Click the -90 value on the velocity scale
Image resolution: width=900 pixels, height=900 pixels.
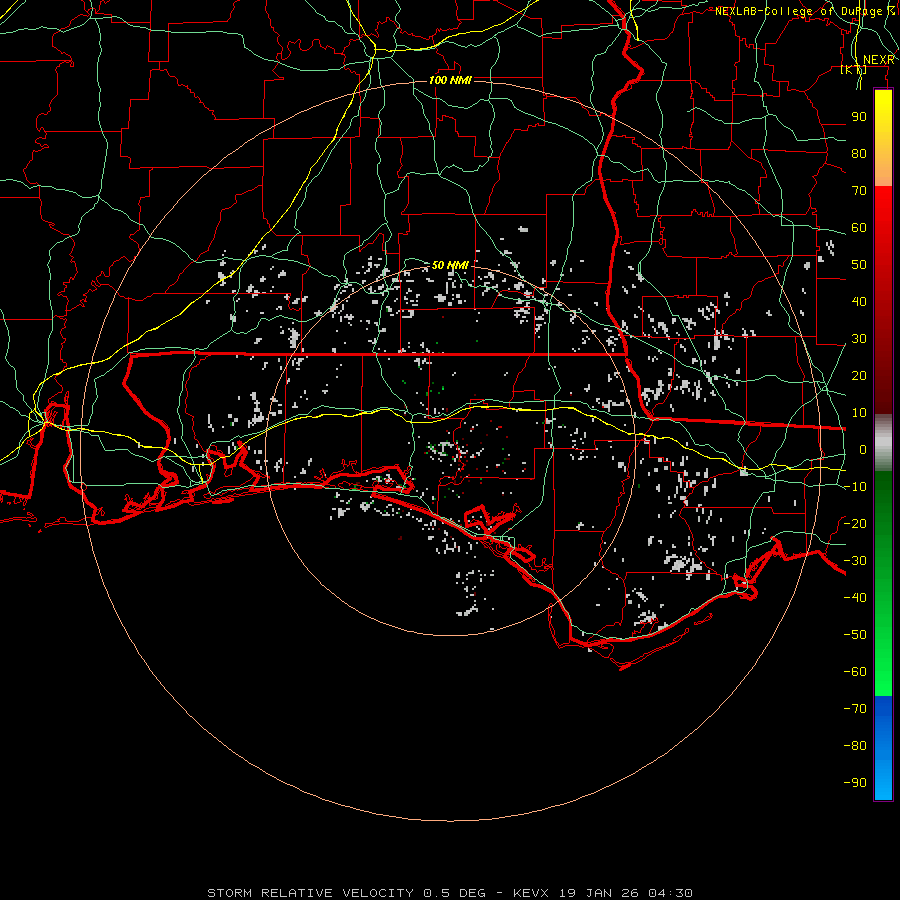click(x=855, y=783)
